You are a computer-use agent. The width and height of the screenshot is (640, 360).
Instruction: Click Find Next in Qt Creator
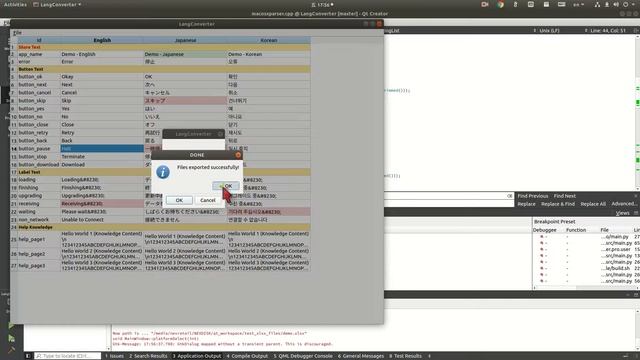click(x=564, y=196)
